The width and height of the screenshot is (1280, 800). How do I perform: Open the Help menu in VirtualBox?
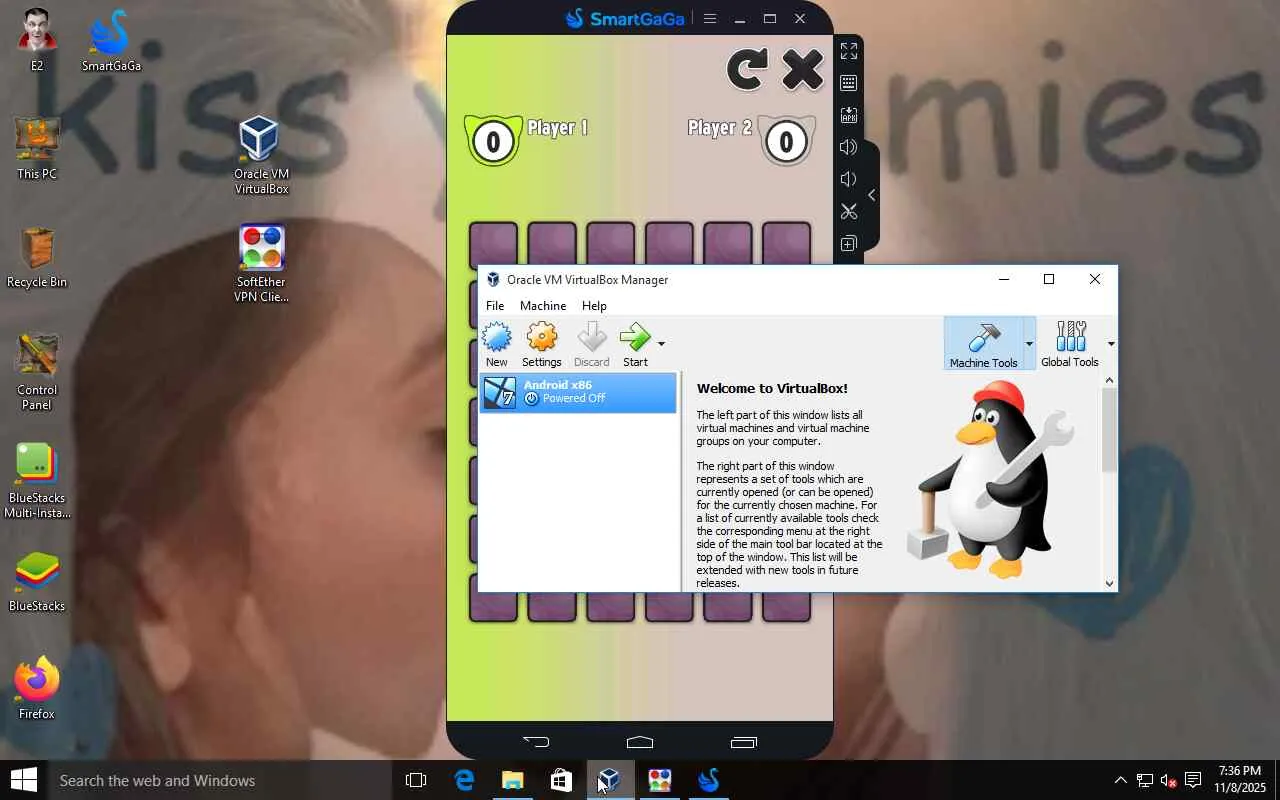594,305
